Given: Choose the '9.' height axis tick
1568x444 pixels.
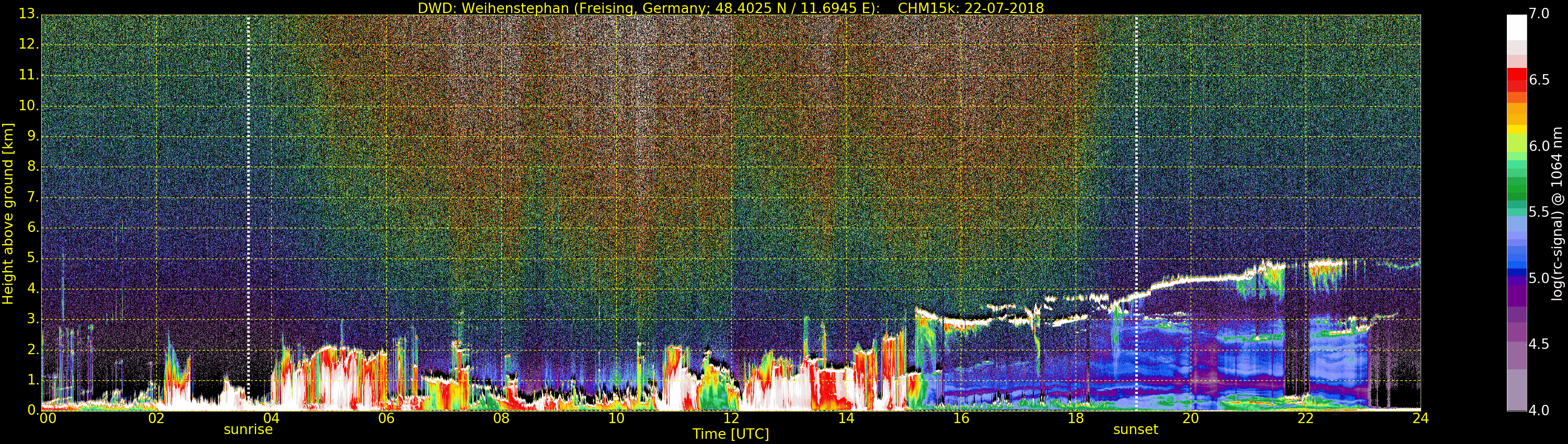Looking at the screenshot, I should 33,137.
